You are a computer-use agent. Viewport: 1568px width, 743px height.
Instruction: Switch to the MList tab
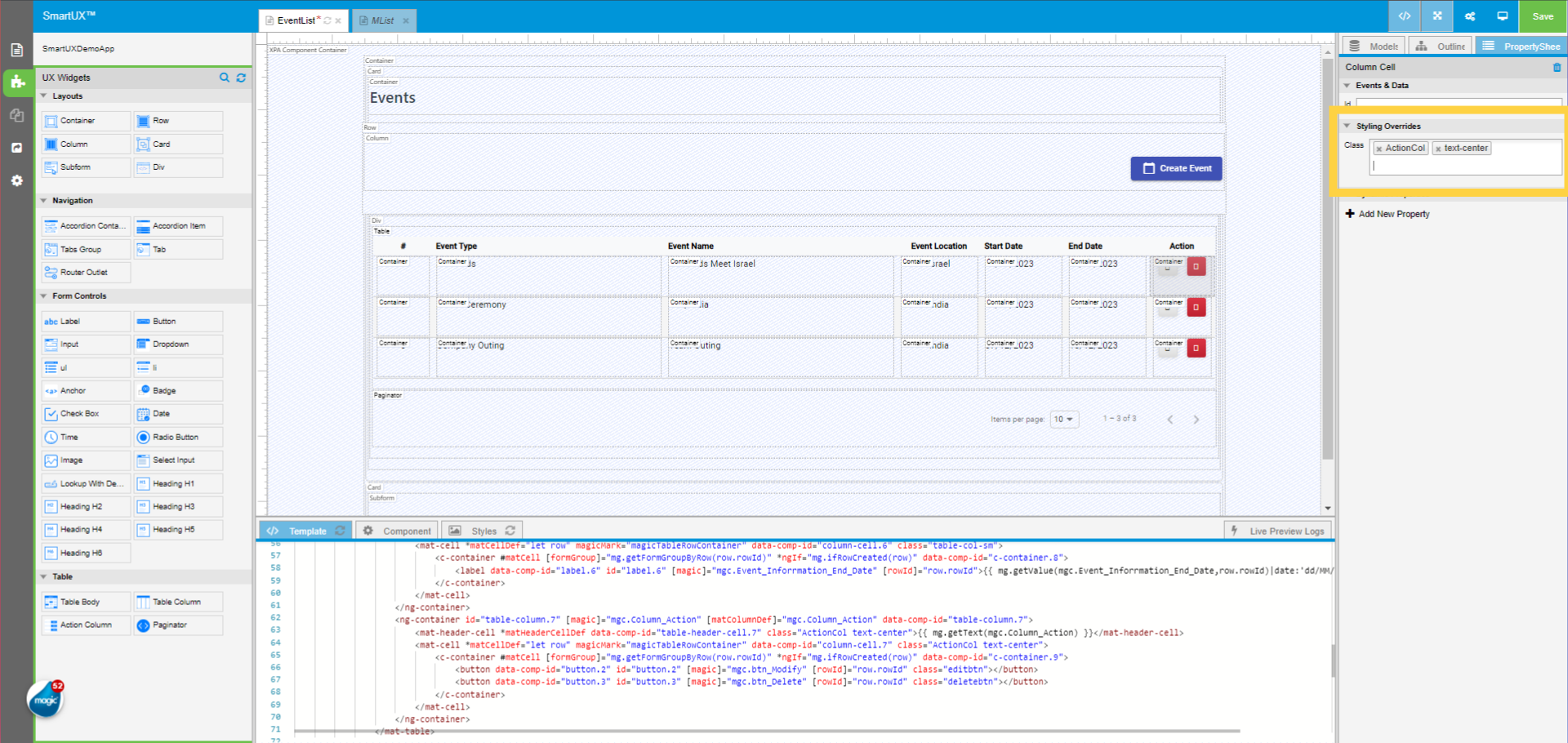[x=382, y=20]
